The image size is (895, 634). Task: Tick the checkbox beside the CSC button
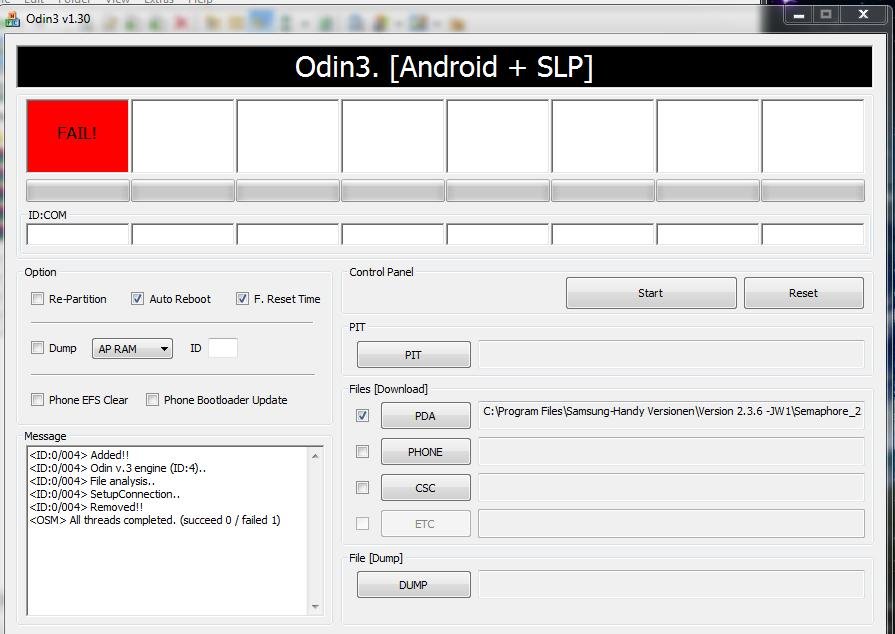tap(362, 487)
